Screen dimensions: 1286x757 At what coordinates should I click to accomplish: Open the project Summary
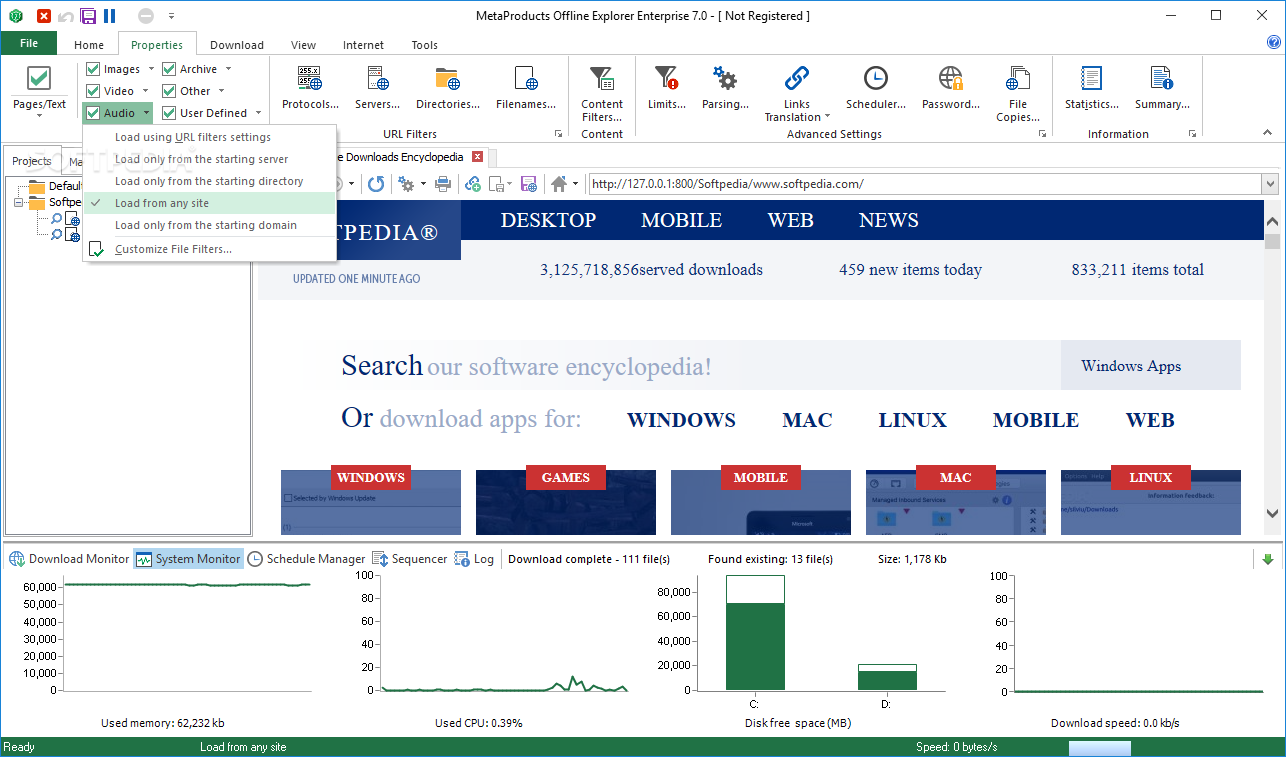coord(1162,88)
